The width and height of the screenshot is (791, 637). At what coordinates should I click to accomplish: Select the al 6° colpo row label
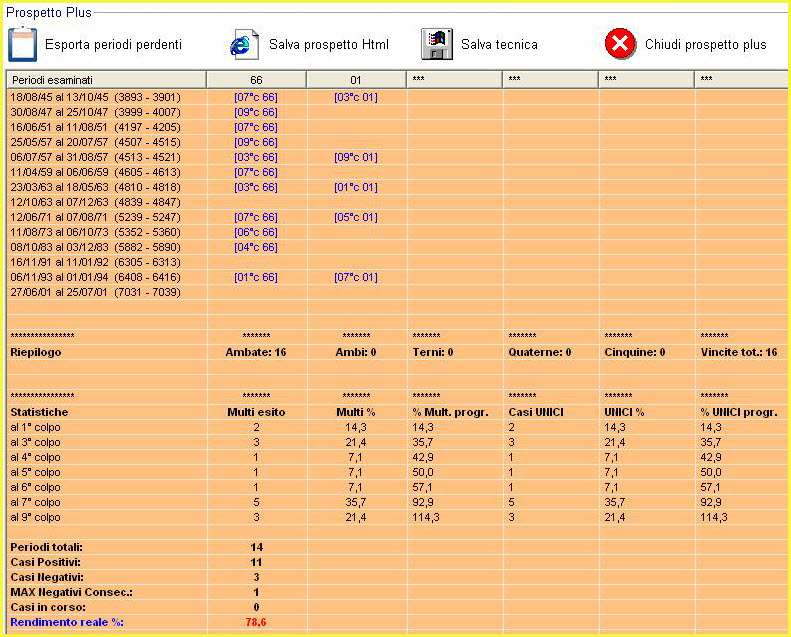coord(35,487)
